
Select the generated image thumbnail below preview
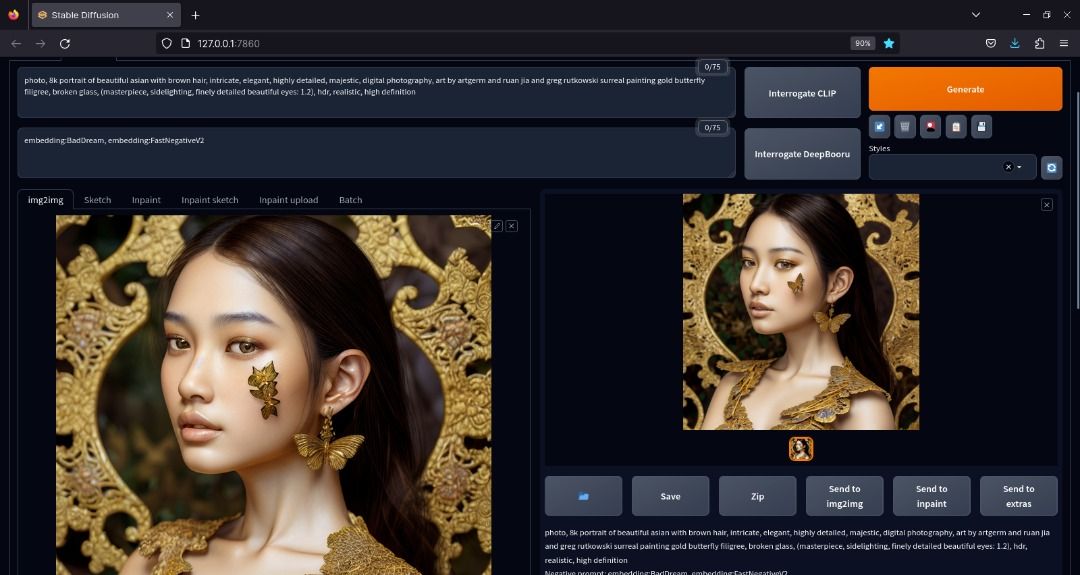point(801,449)
